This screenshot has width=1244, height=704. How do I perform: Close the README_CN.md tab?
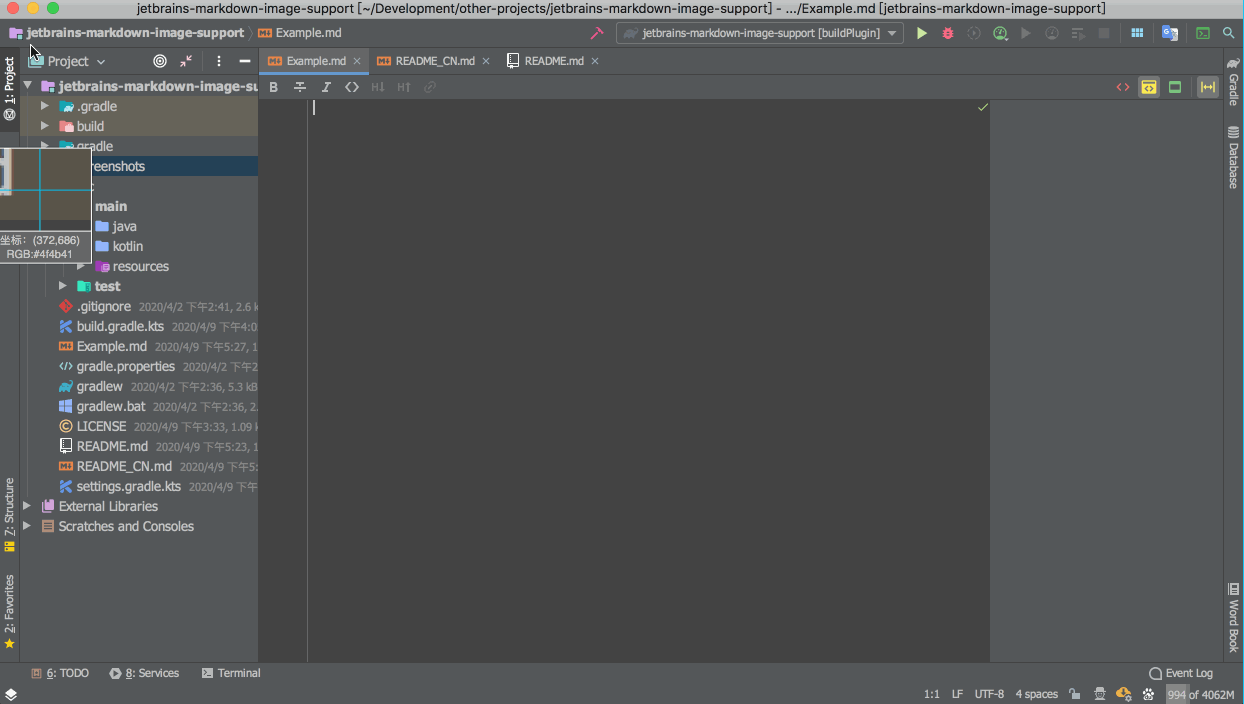(486, 61)
